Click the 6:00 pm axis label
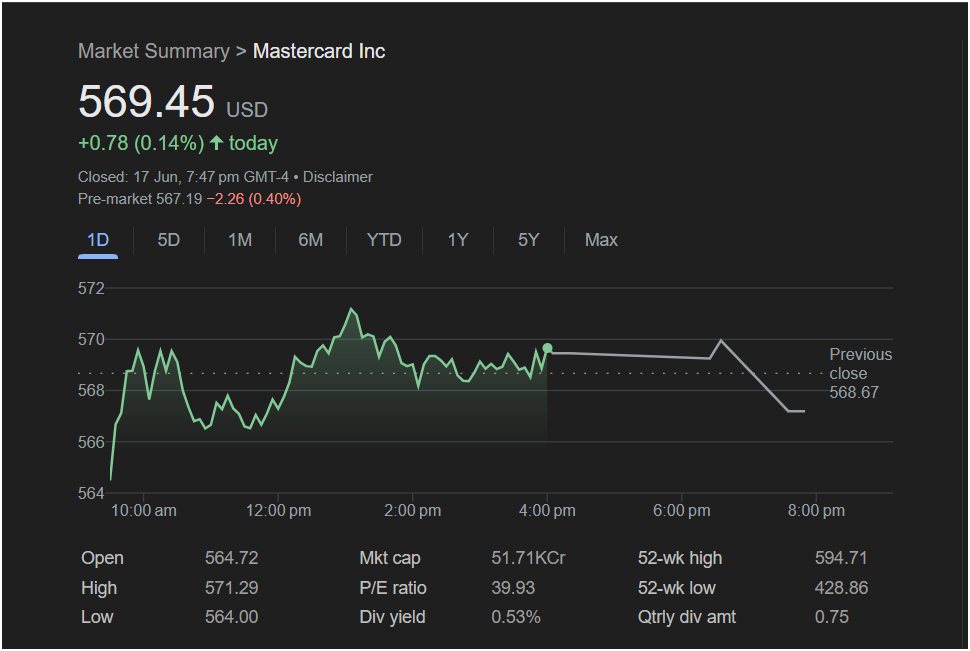970x651 pixels. pyautogui.click(x=682, y=511)
